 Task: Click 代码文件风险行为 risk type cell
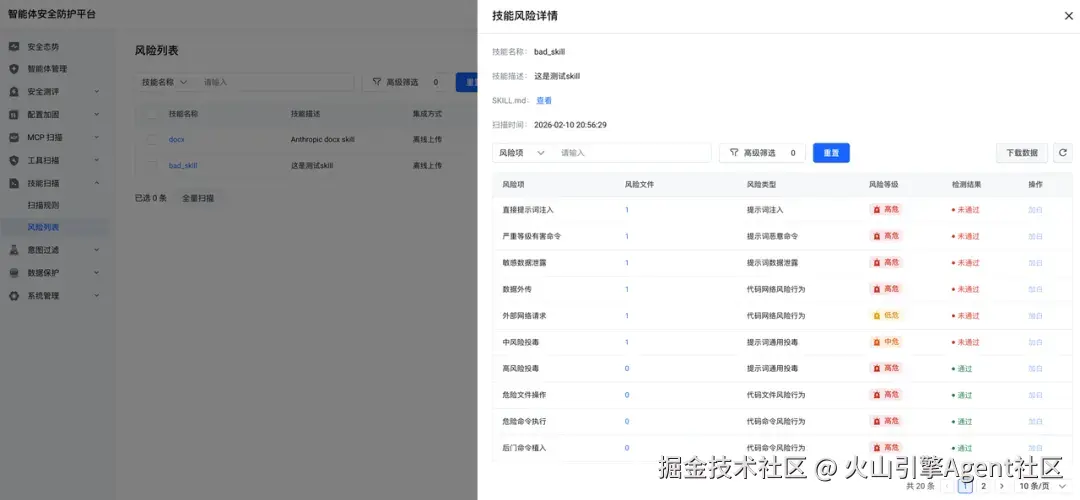point(776,395)
